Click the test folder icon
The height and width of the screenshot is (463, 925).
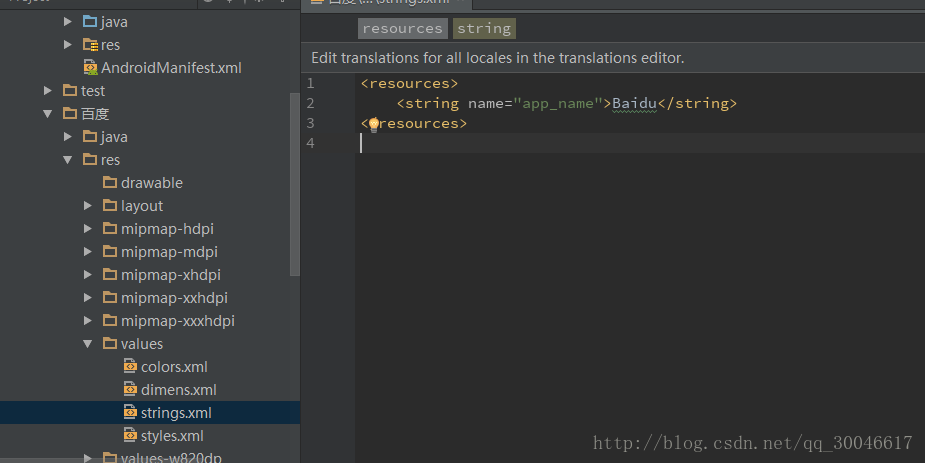coord(70,91)
